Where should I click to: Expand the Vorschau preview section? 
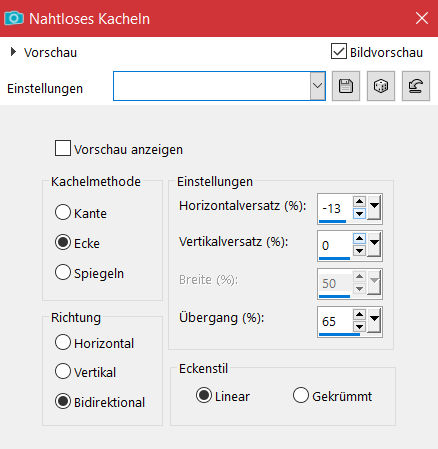coord(13,52)
